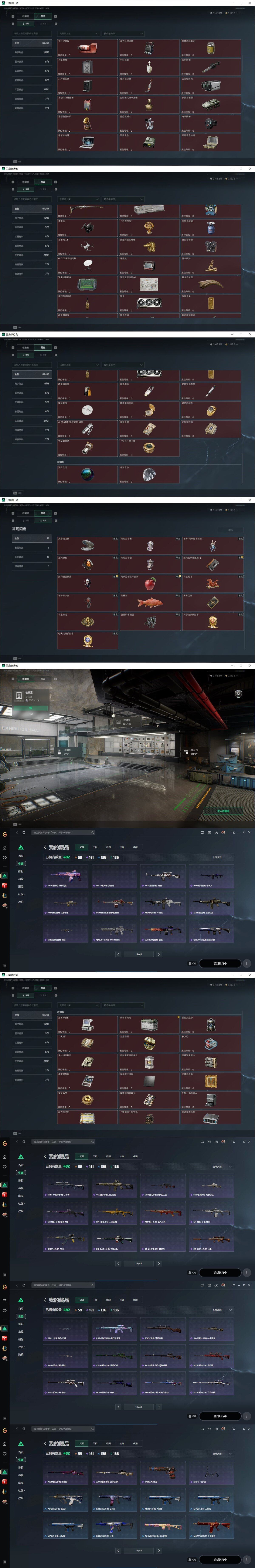The width and height of the screenshot is (255, 1568).
Task: Open 藏品 in the 13/41 window sidebar
Action: (21, 1339)
